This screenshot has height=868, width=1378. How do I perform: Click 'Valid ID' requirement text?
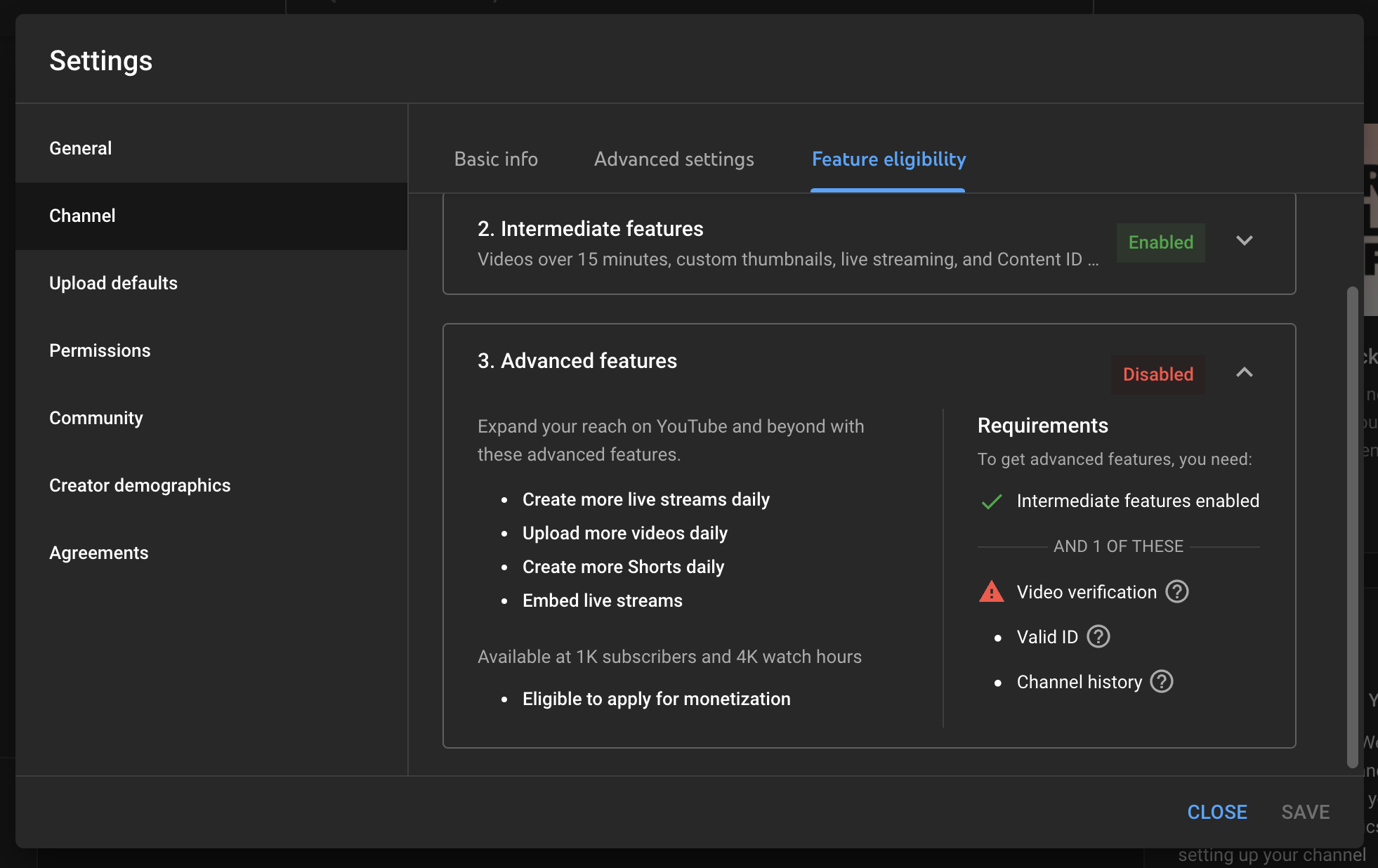pos(1047,637)
